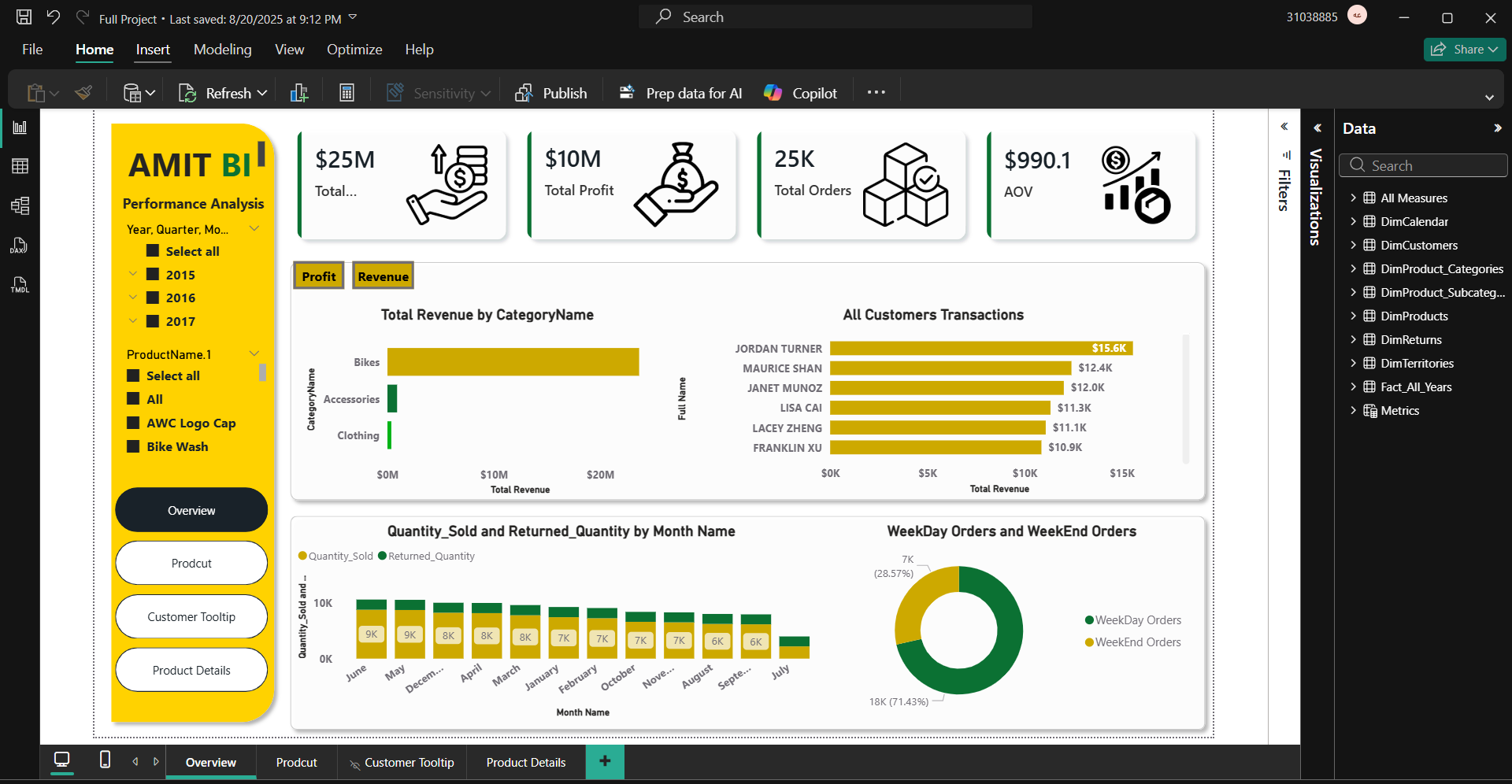1512x784 pixels.
Task: Click the Copilot icon in the ribbon
Action: tap(773, 93)
